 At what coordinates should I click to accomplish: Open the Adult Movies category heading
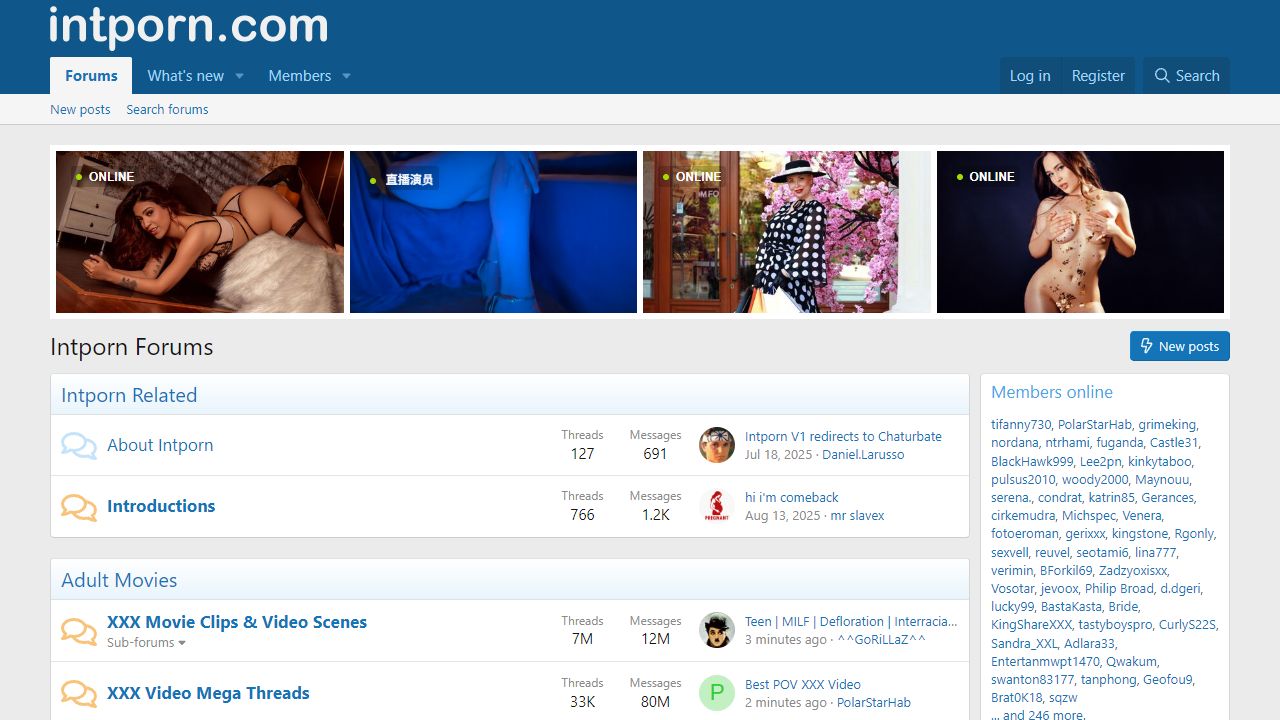tap(119, 580)
